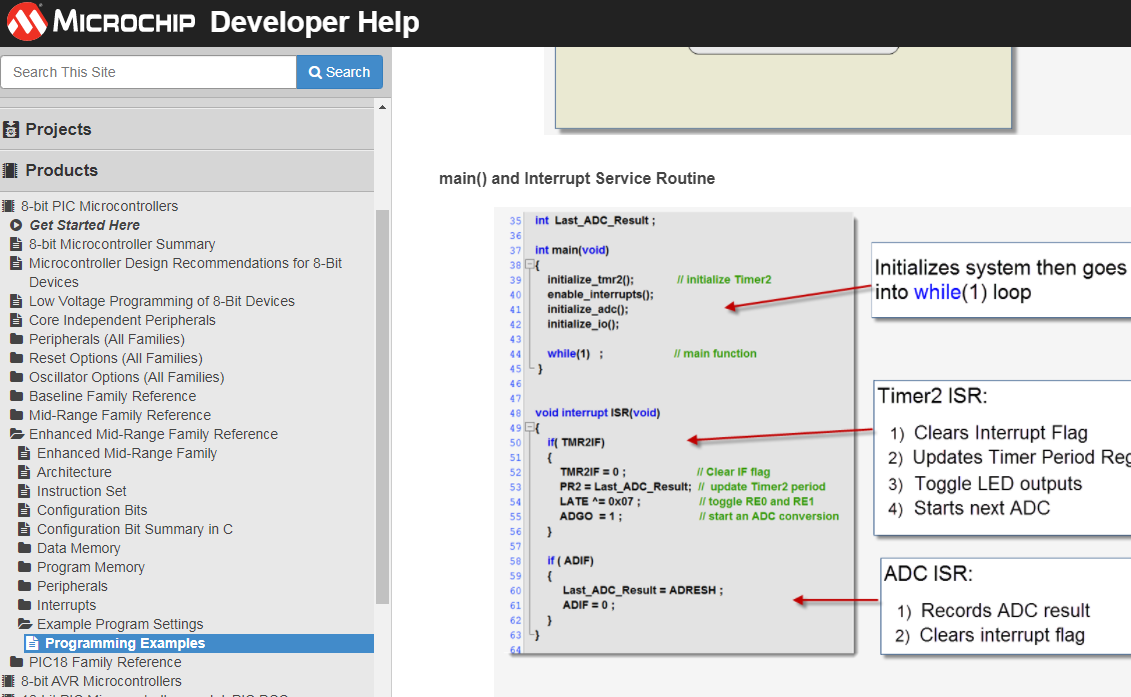The width and height of the screenshot is (1131, 697).
Task: Click document icon beside 8-bit Microcontroller Summary
Action: tap(16, 244)
